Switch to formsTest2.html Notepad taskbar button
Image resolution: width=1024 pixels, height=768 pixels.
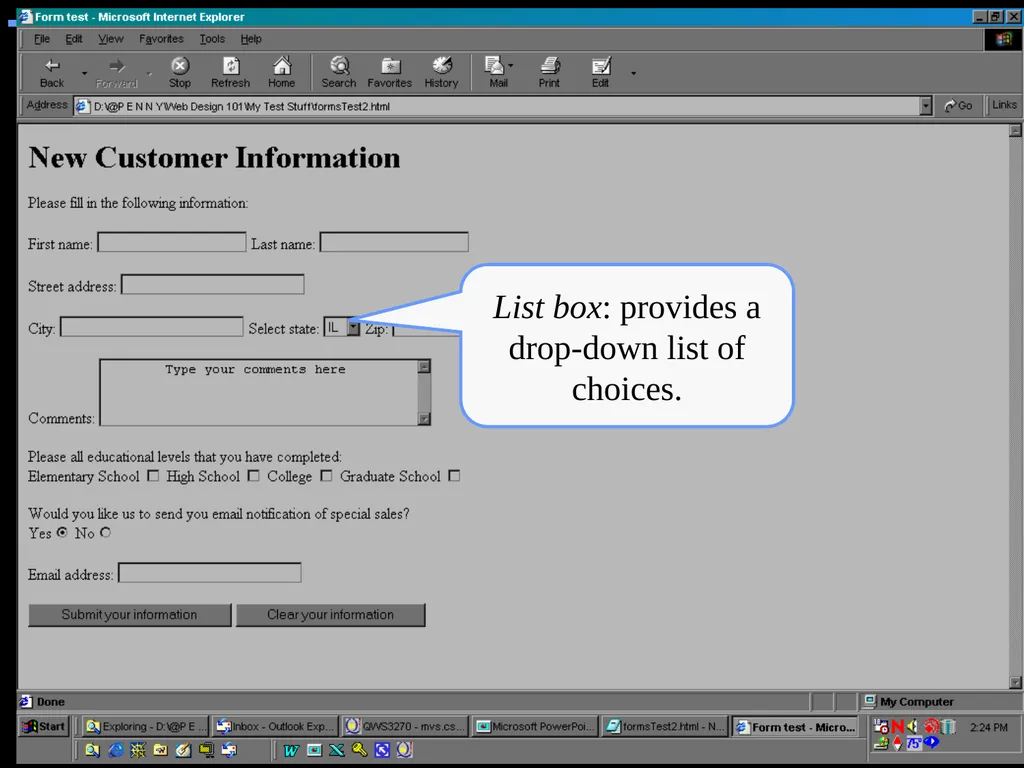(x=664, y=726)
